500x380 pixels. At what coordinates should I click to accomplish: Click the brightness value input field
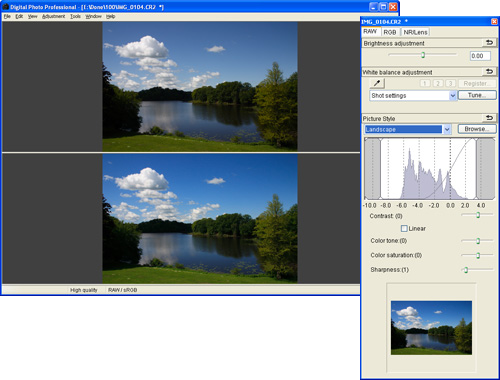tap(480, 56)
